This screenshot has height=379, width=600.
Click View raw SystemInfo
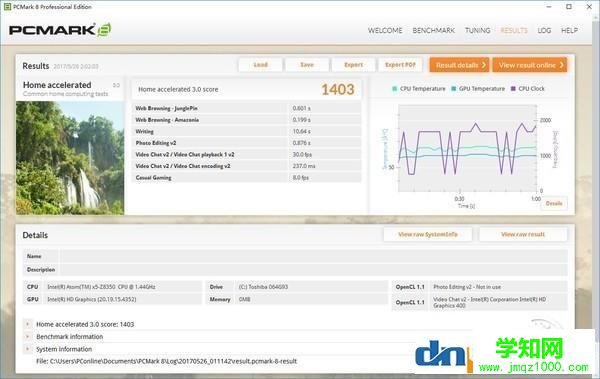click(427, 234)
